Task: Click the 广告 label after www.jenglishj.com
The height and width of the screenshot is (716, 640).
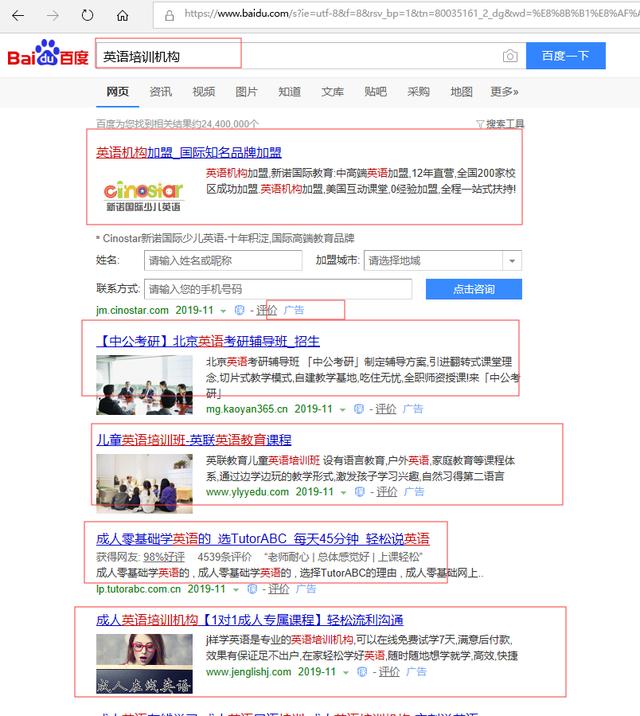Action: click(416, 672)
